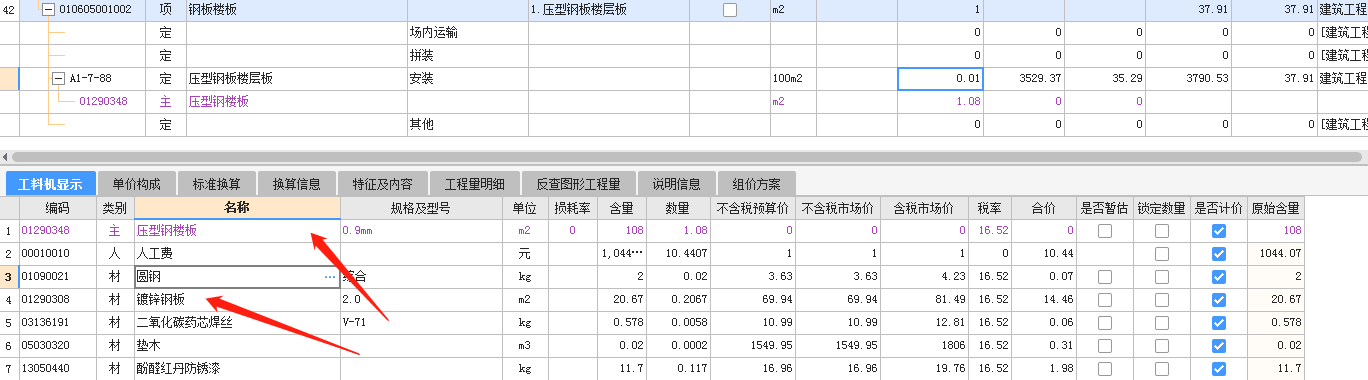Untick 是否计价 for the 圆钢 row

[1218, 277]
